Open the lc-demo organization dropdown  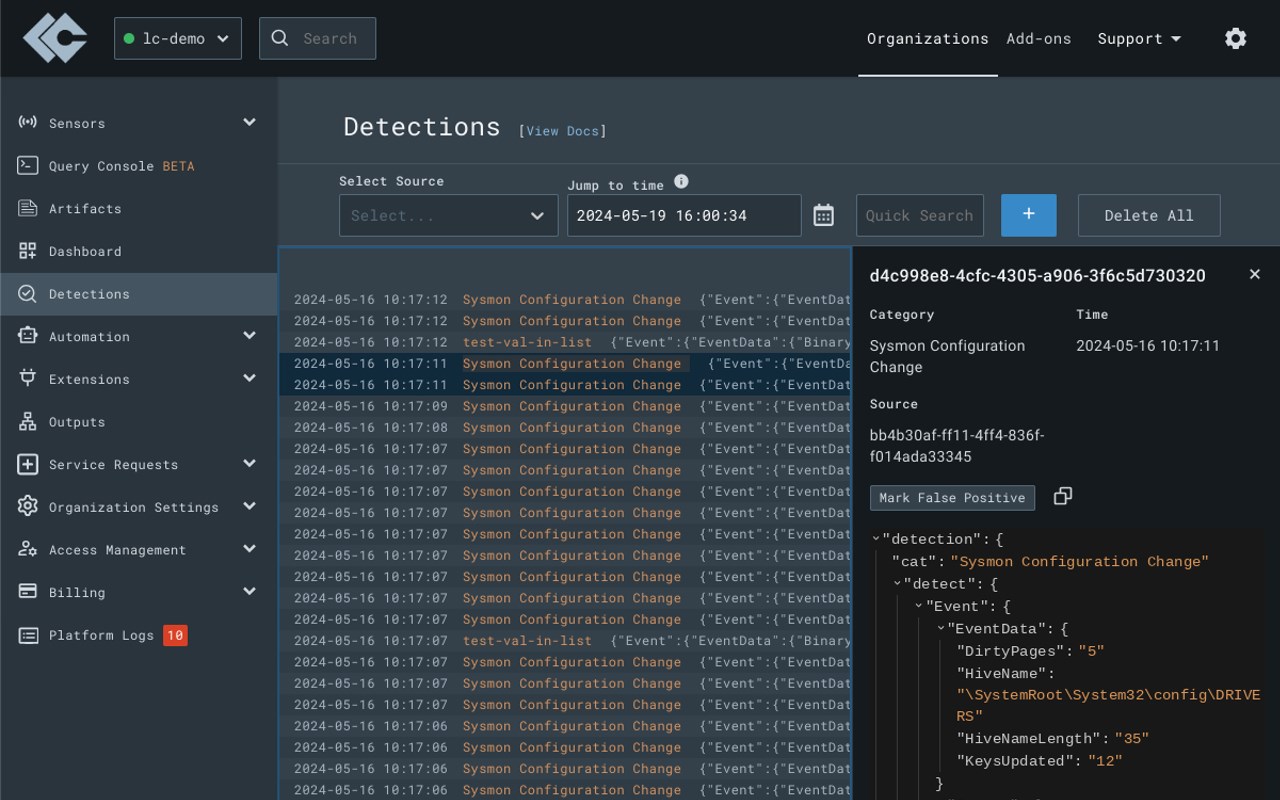click(178, 38)
